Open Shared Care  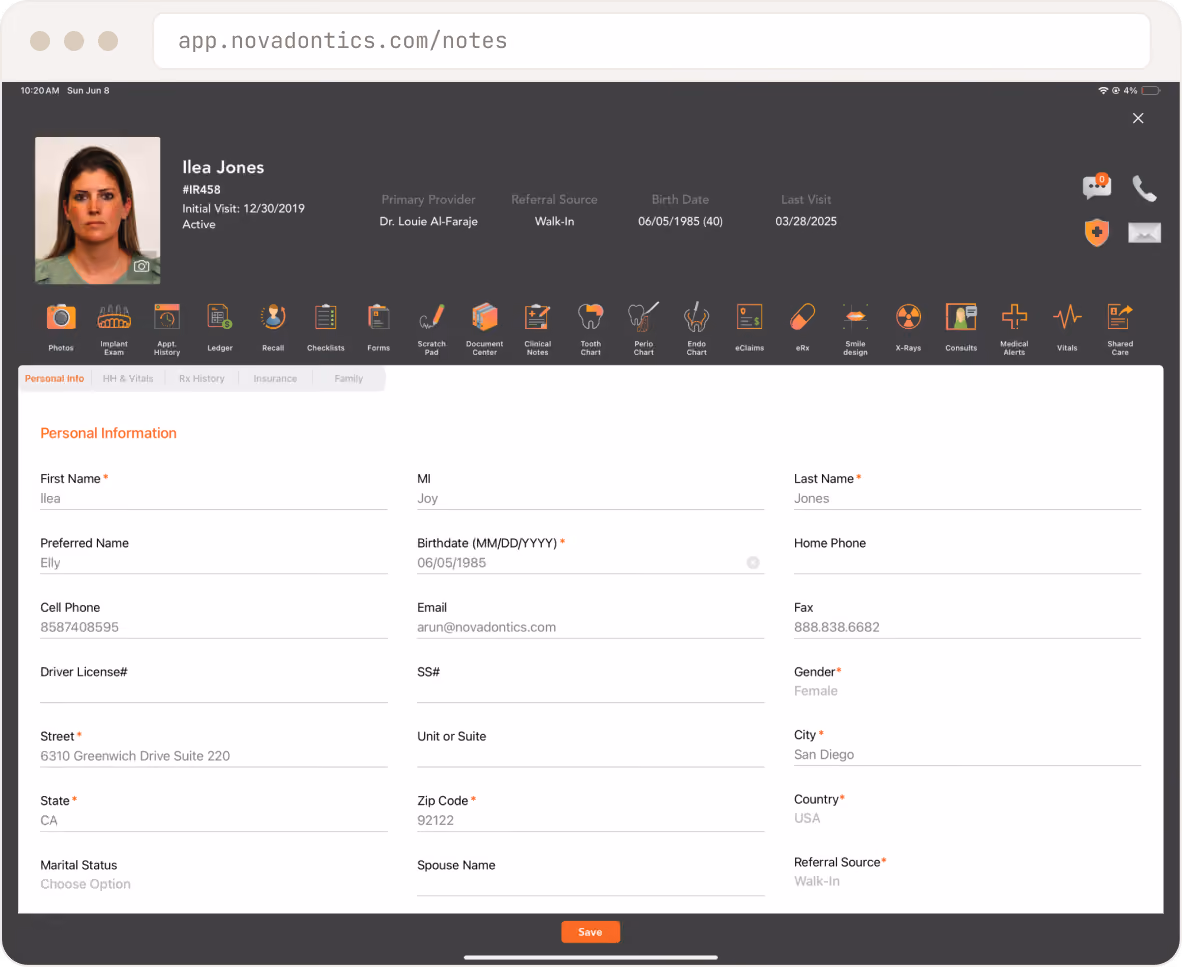(1120, 317)
